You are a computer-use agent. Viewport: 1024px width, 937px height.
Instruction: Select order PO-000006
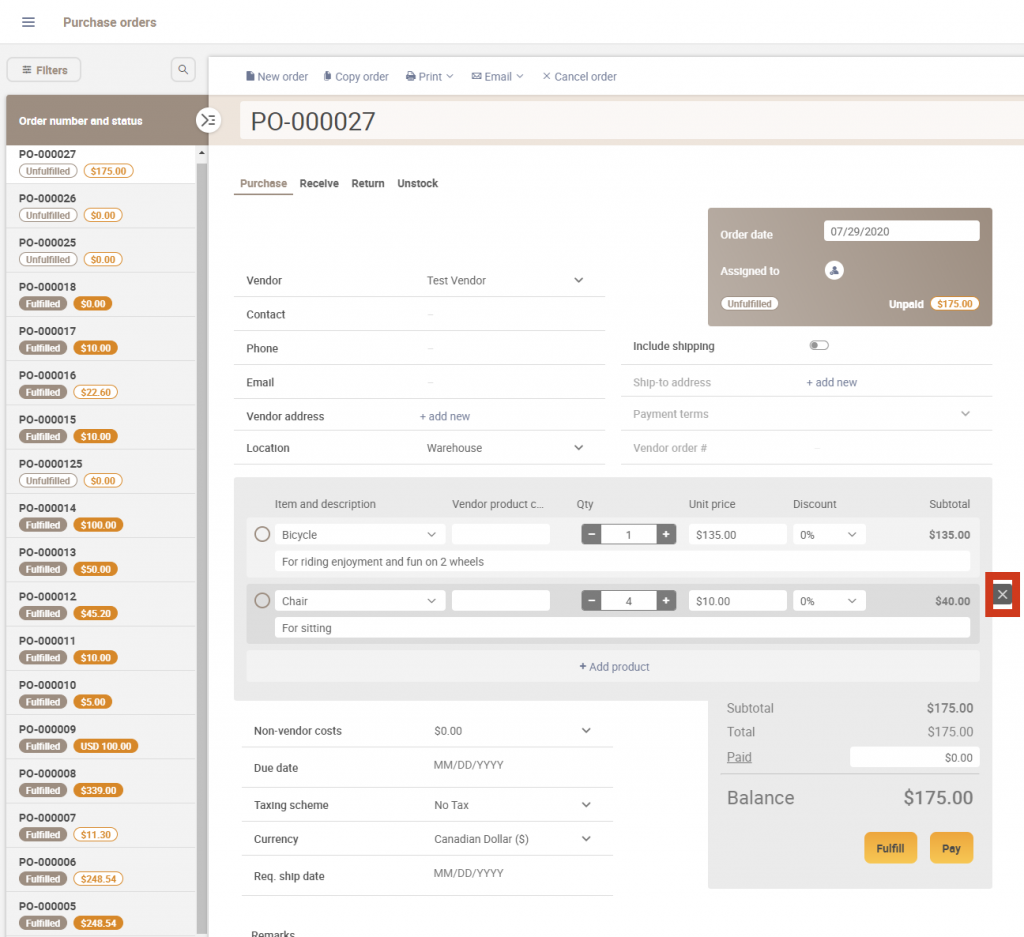pyautogui.click(x=101, y=870)
